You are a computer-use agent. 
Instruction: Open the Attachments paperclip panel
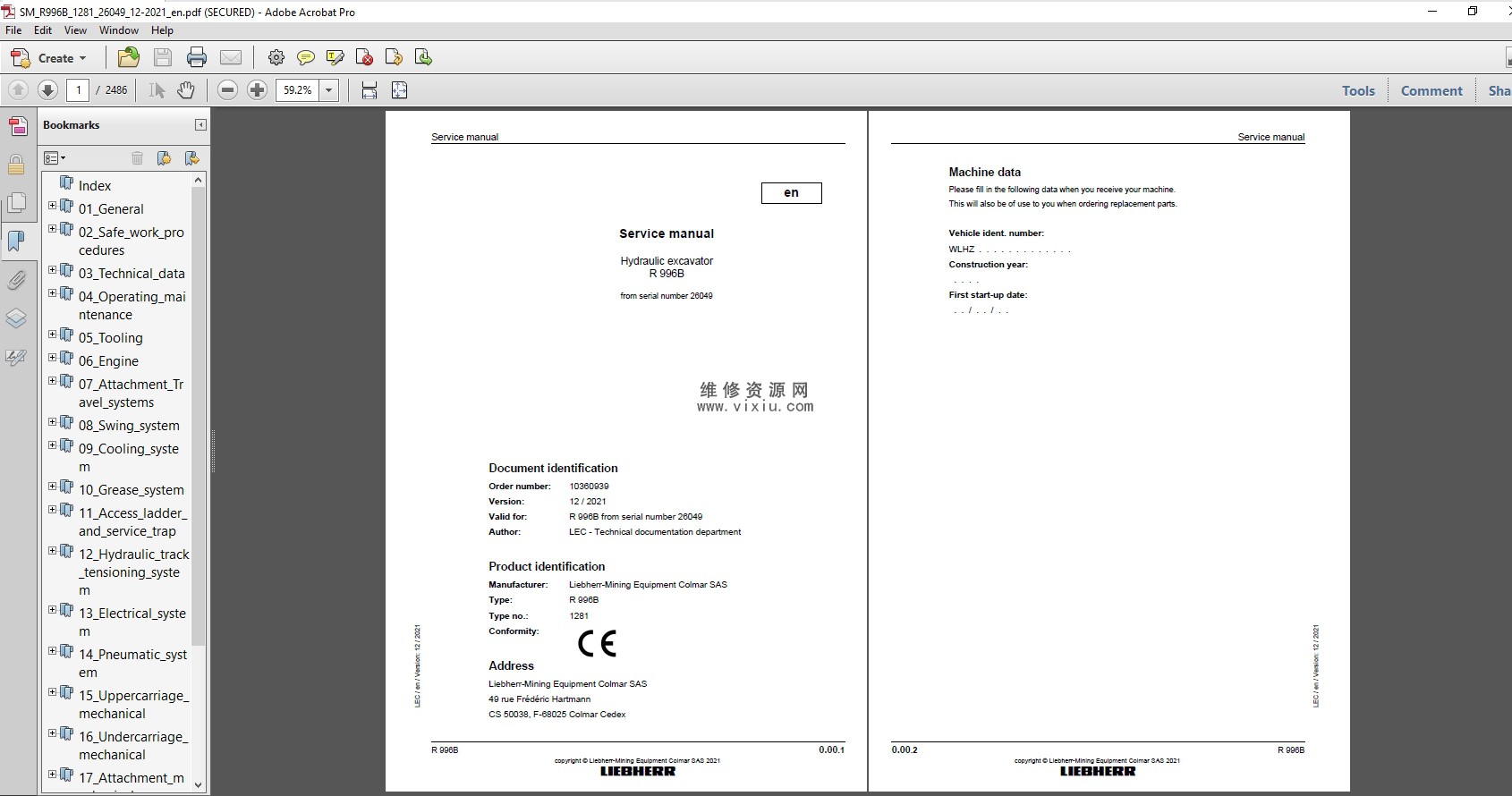tap(16, 280)
